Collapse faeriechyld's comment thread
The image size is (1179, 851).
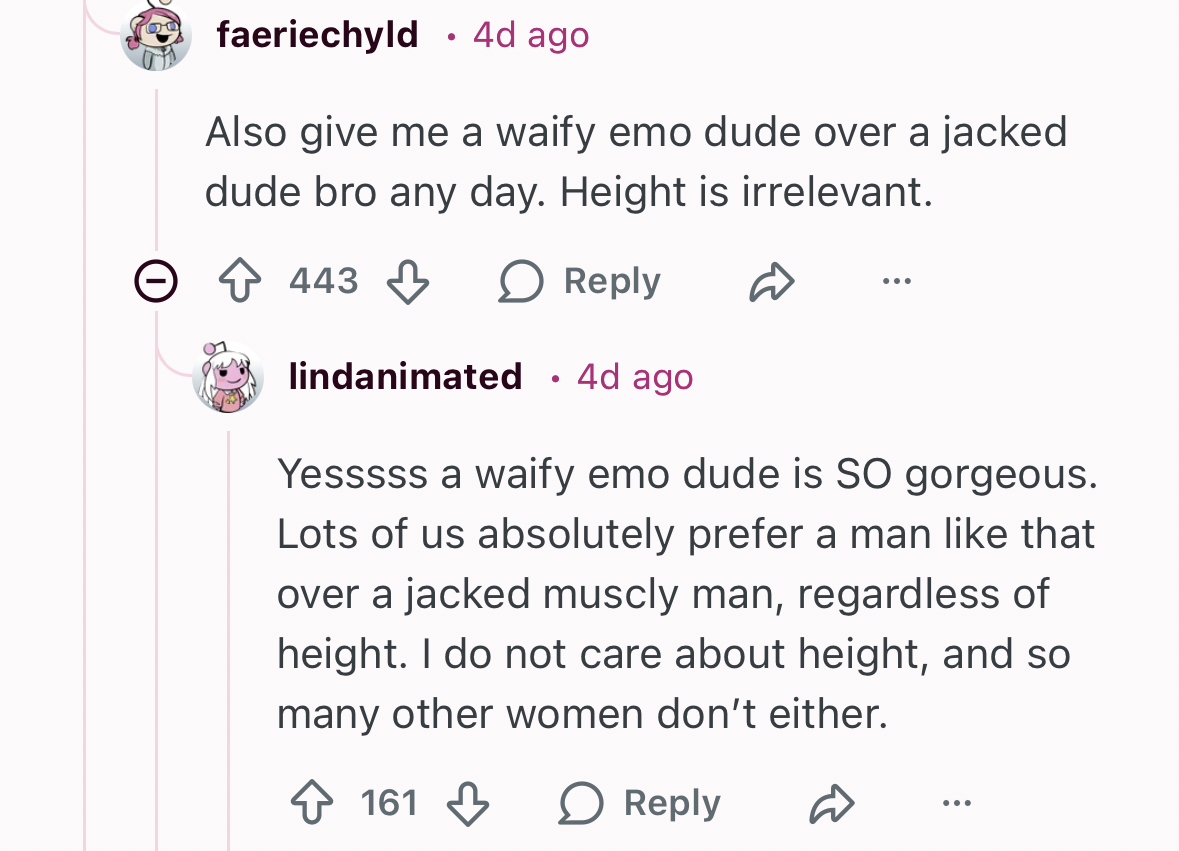click(156, 283)
